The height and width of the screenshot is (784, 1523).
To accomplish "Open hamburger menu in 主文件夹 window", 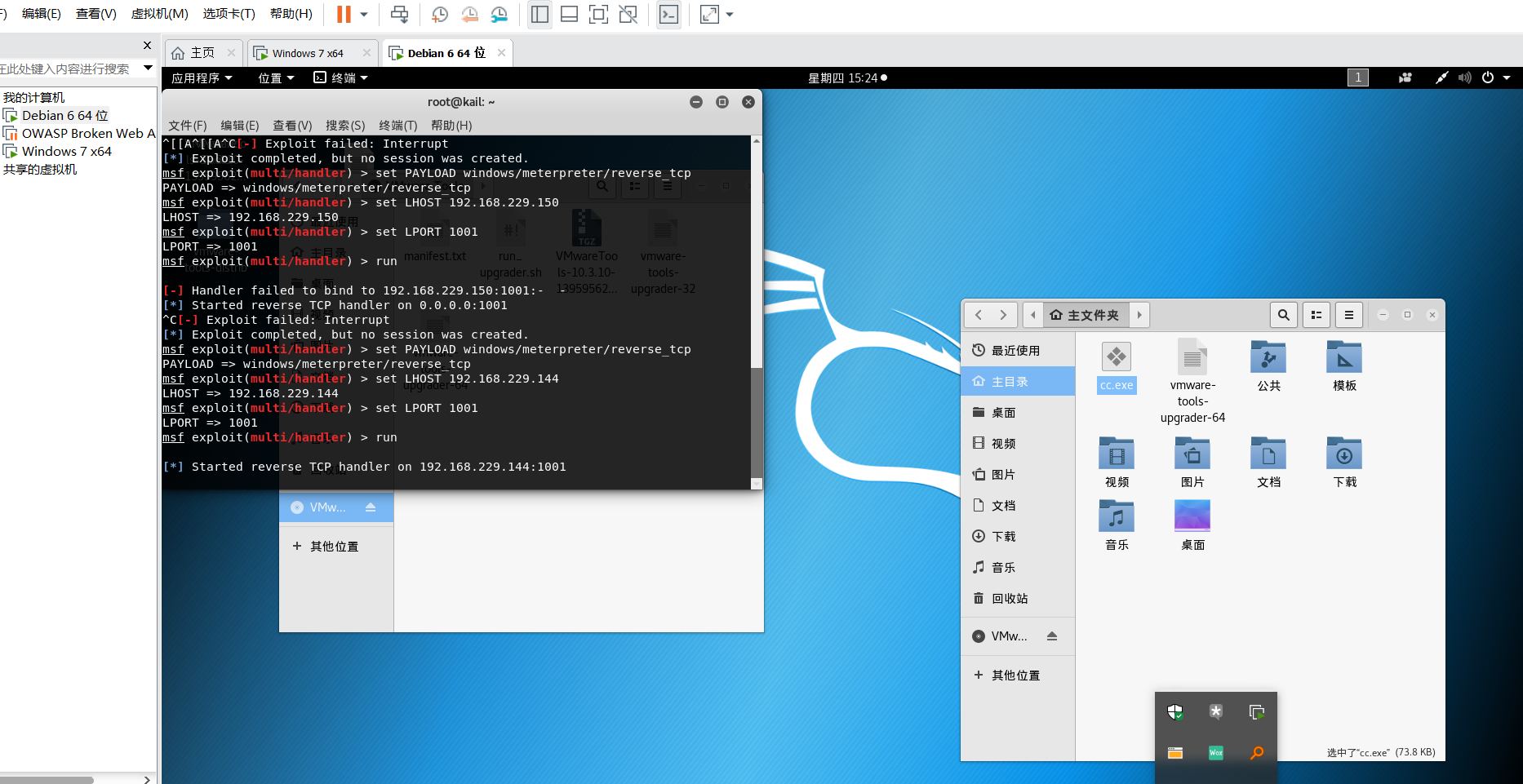I will [x=1349, y=315].
